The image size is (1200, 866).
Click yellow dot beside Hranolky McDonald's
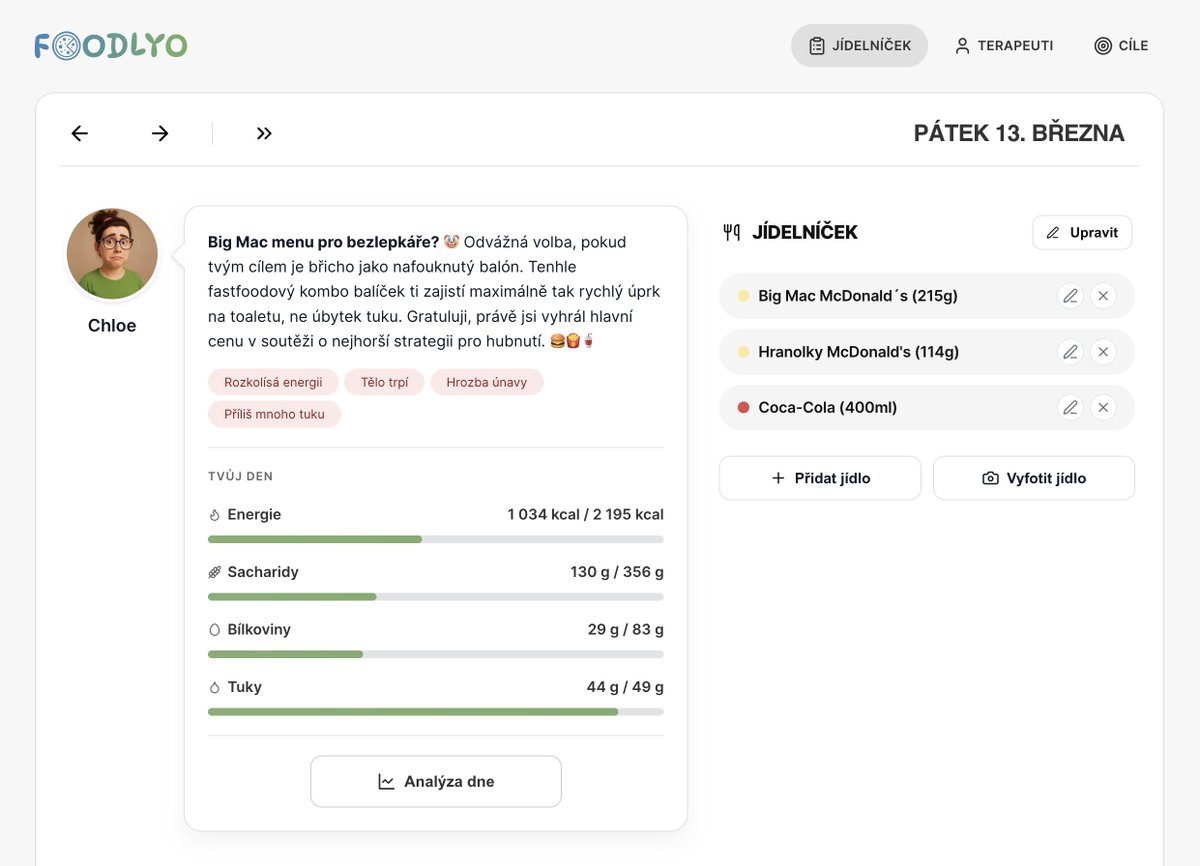coord(743,352)
